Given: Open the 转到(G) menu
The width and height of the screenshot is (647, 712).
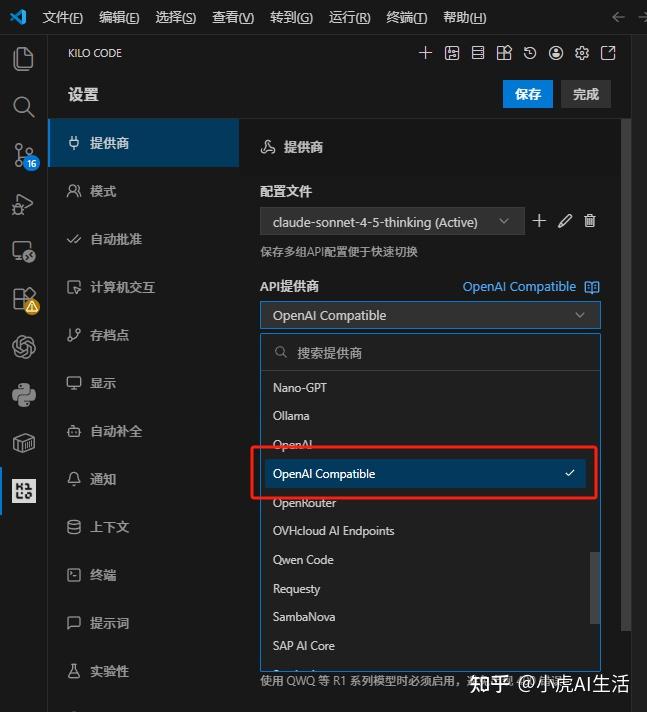Looking at the screenshot, I should click(291, 18).
